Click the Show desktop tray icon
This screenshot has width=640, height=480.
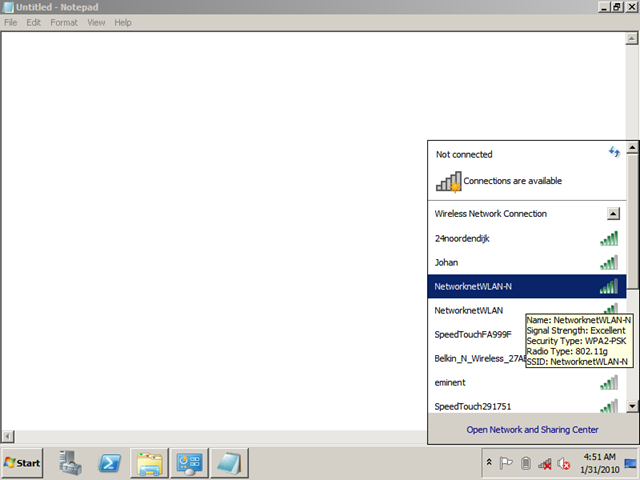click(630, 463)
